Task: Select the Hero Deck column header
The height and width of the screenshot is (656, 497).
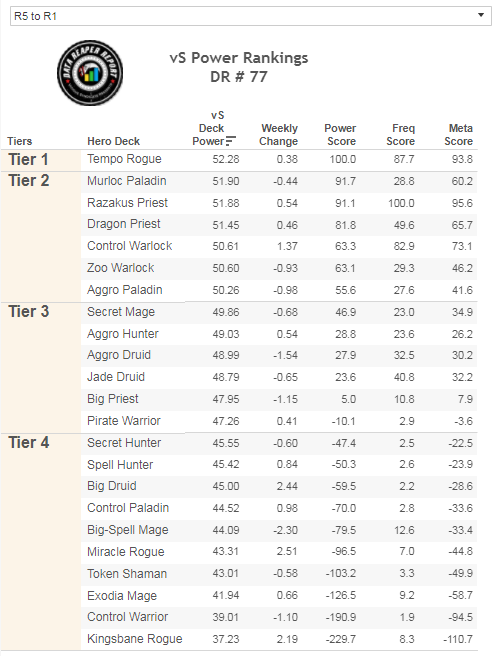Action: [x=113, y=141]
